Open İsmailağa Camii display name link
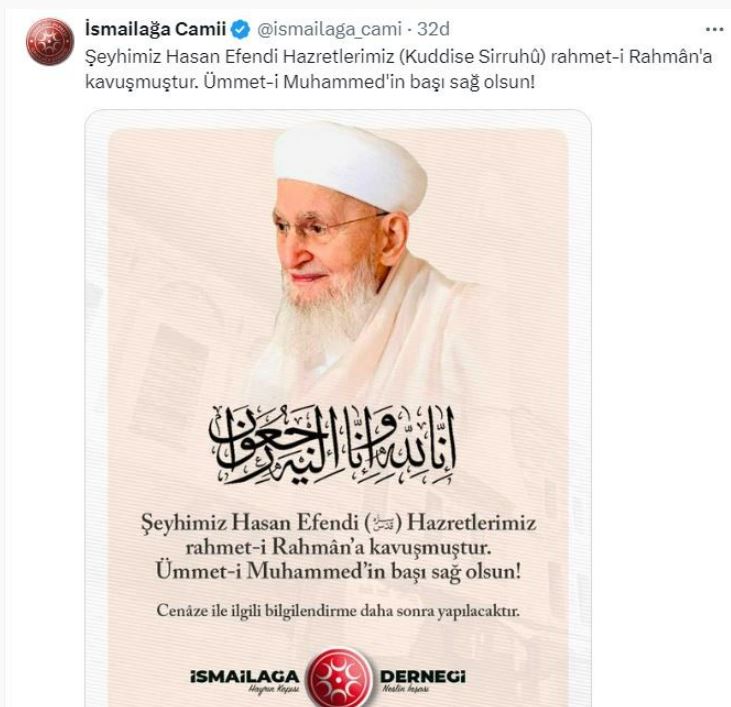This screenshot has height=707, width=731. click(x=156, y=29)
